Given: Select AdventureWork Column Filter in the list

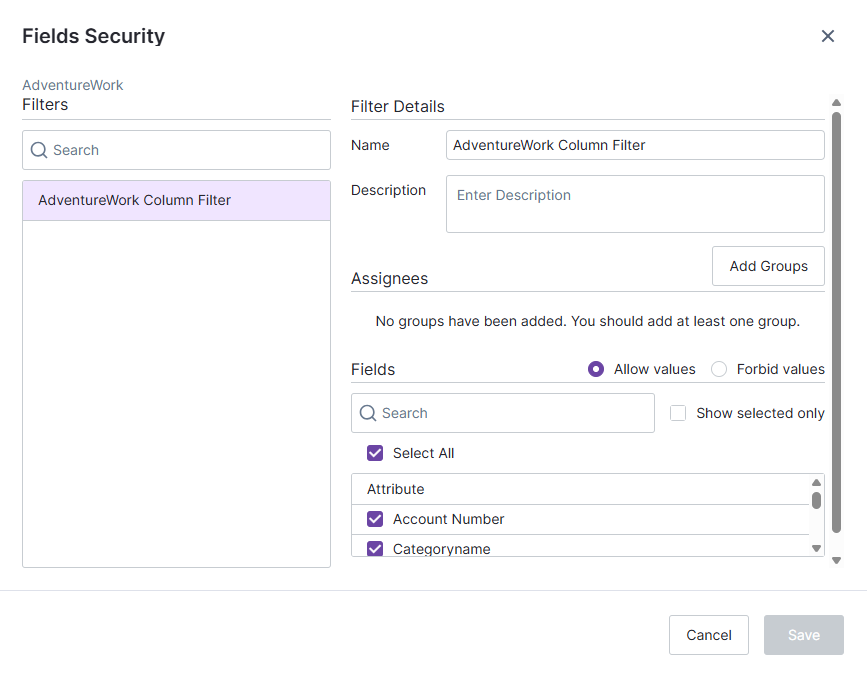Looking at the screenshot, I should coord(176,200).
